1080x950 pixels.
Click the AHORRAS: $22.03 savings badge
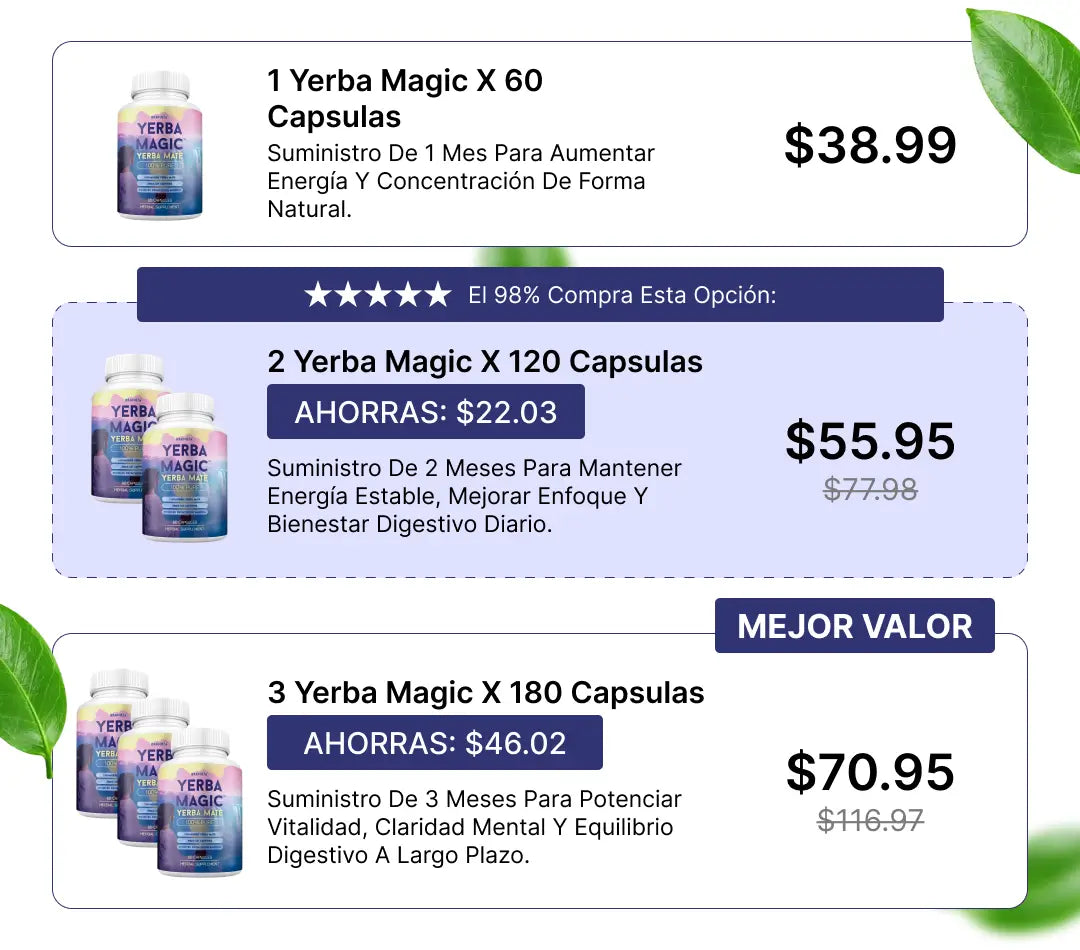pyautogui.click(x=426, y=412)
